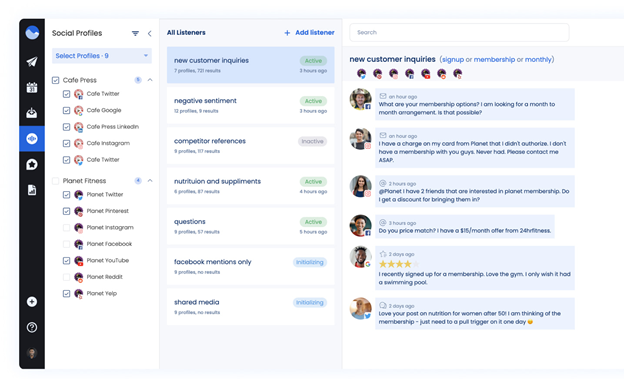Click the user avatar at sidebar bottom
This screenshot has height=379, width=624.
click(x=32, y=353)
